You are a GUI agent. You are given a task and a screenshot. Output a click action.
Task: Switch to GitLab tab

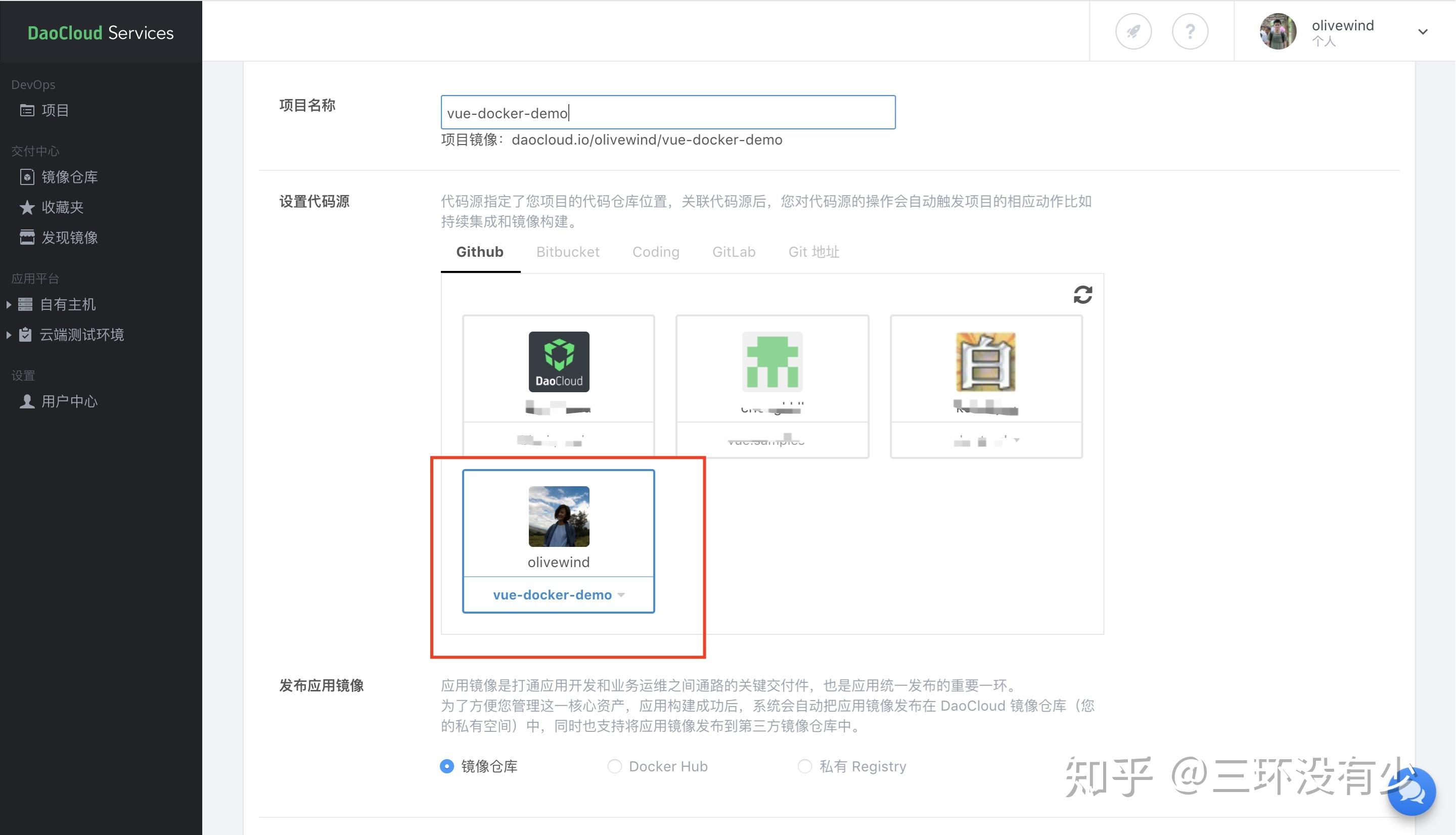(734, 252)
